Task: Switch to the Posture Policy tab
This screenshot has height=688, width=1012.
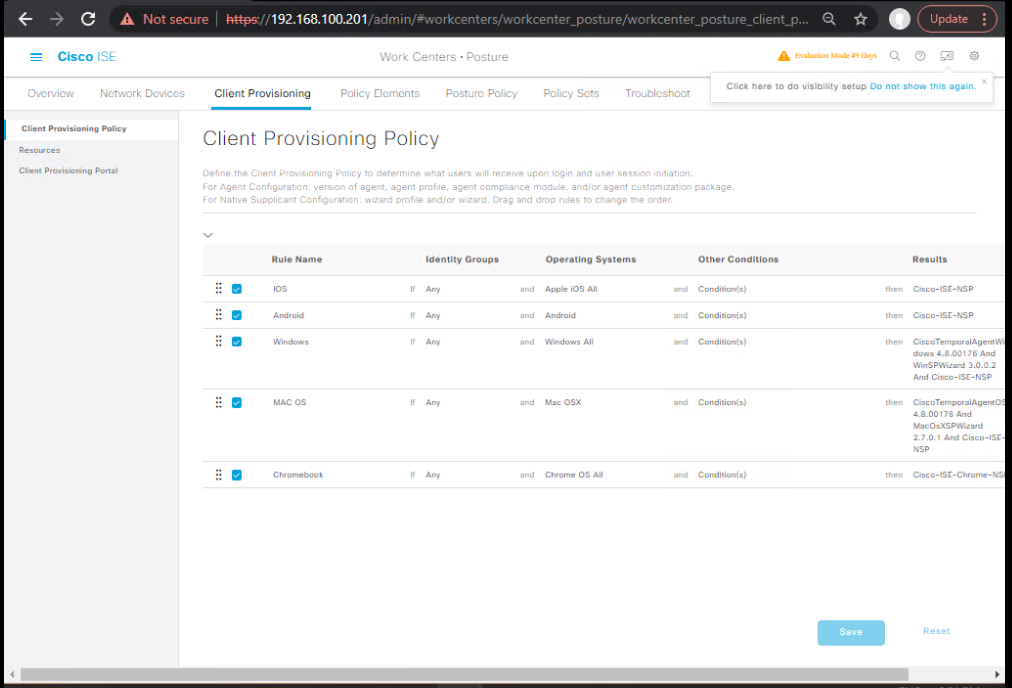Action: (481, 94)
